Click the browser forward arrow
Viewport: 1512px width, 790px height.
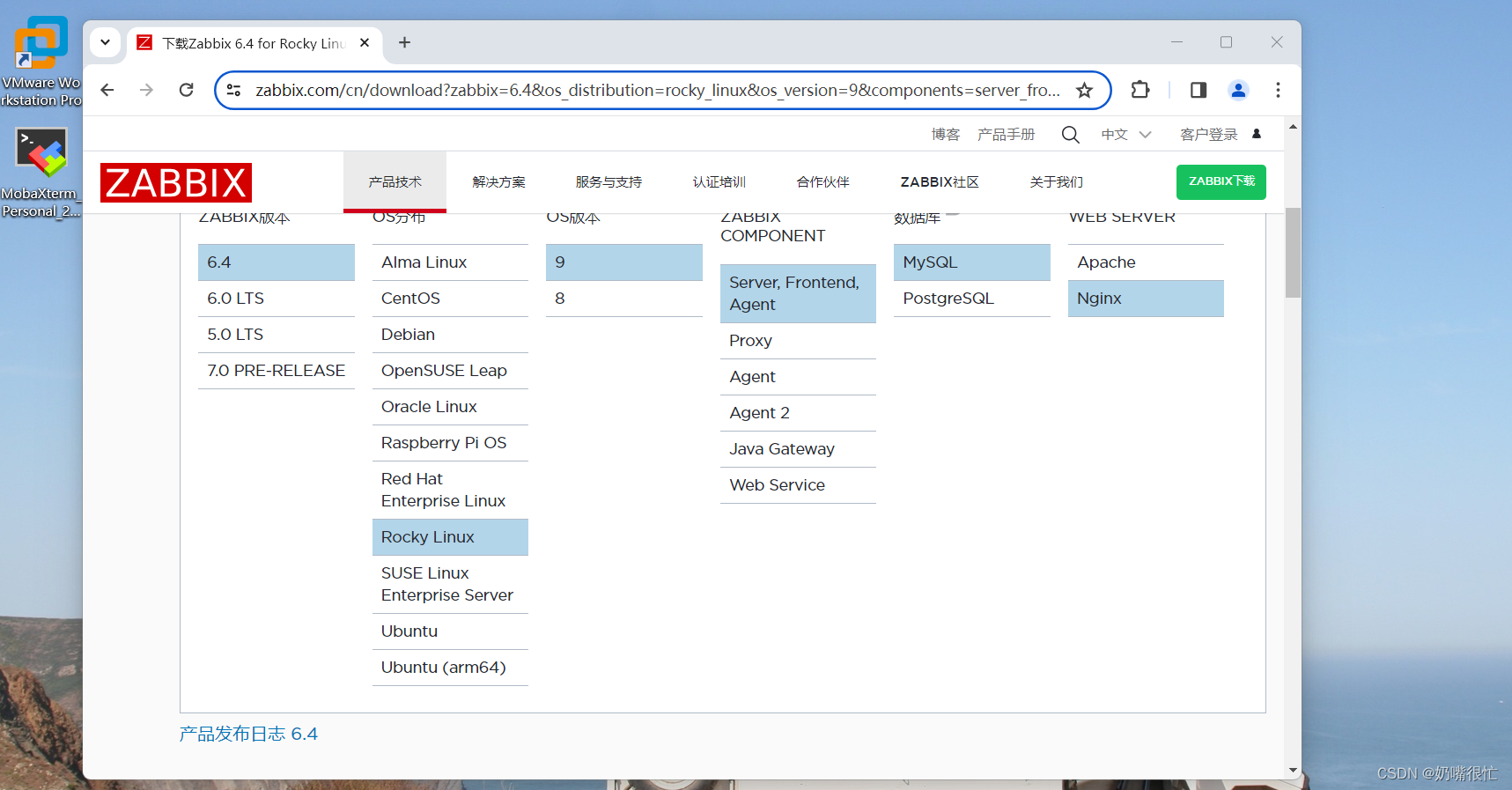(x=146, y=90)
